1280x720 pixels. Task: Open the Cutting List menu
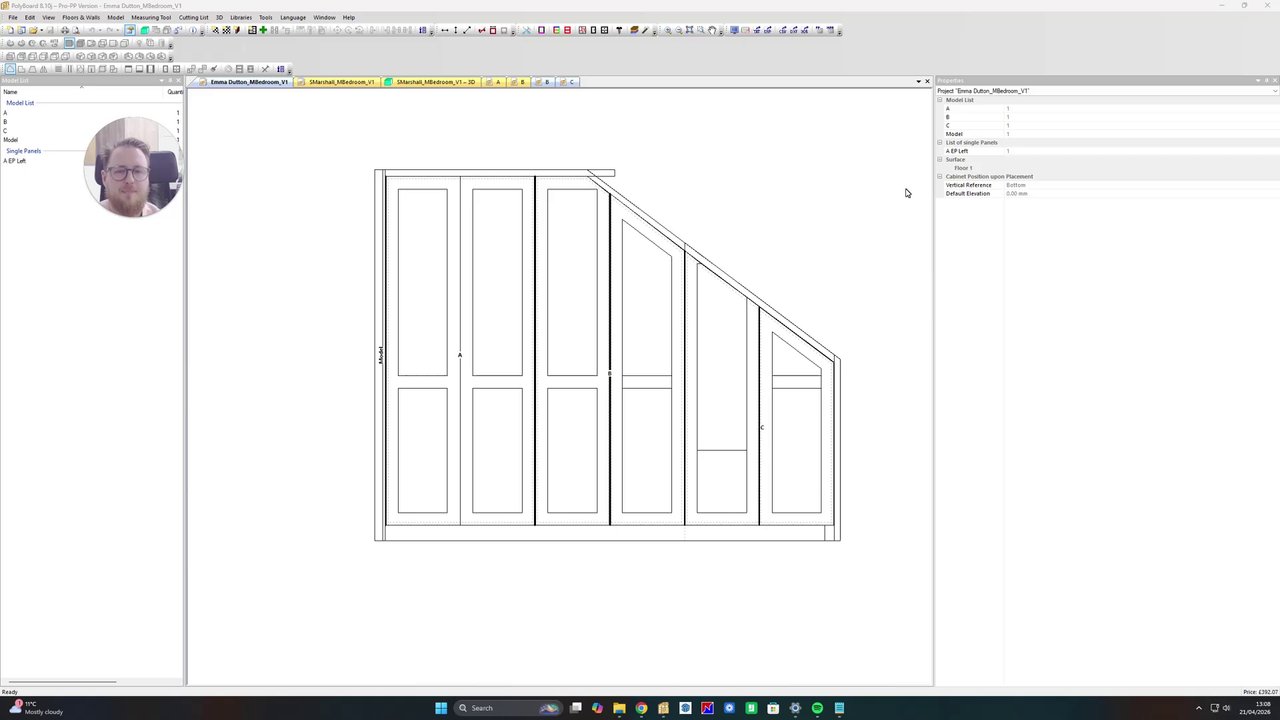(194, 17)
